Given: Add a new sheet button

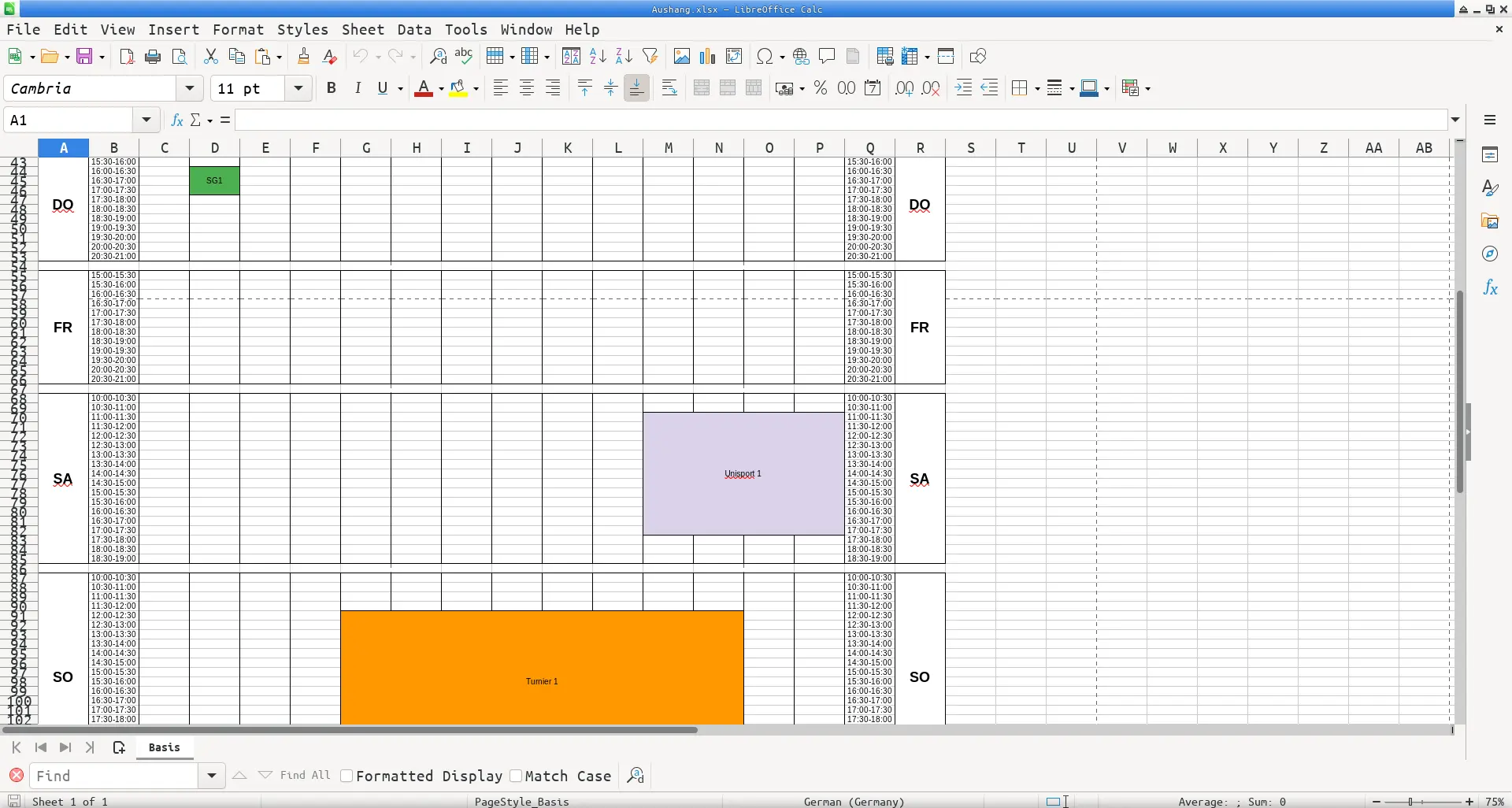Looking at the screenshot, I should pos(119,747).
